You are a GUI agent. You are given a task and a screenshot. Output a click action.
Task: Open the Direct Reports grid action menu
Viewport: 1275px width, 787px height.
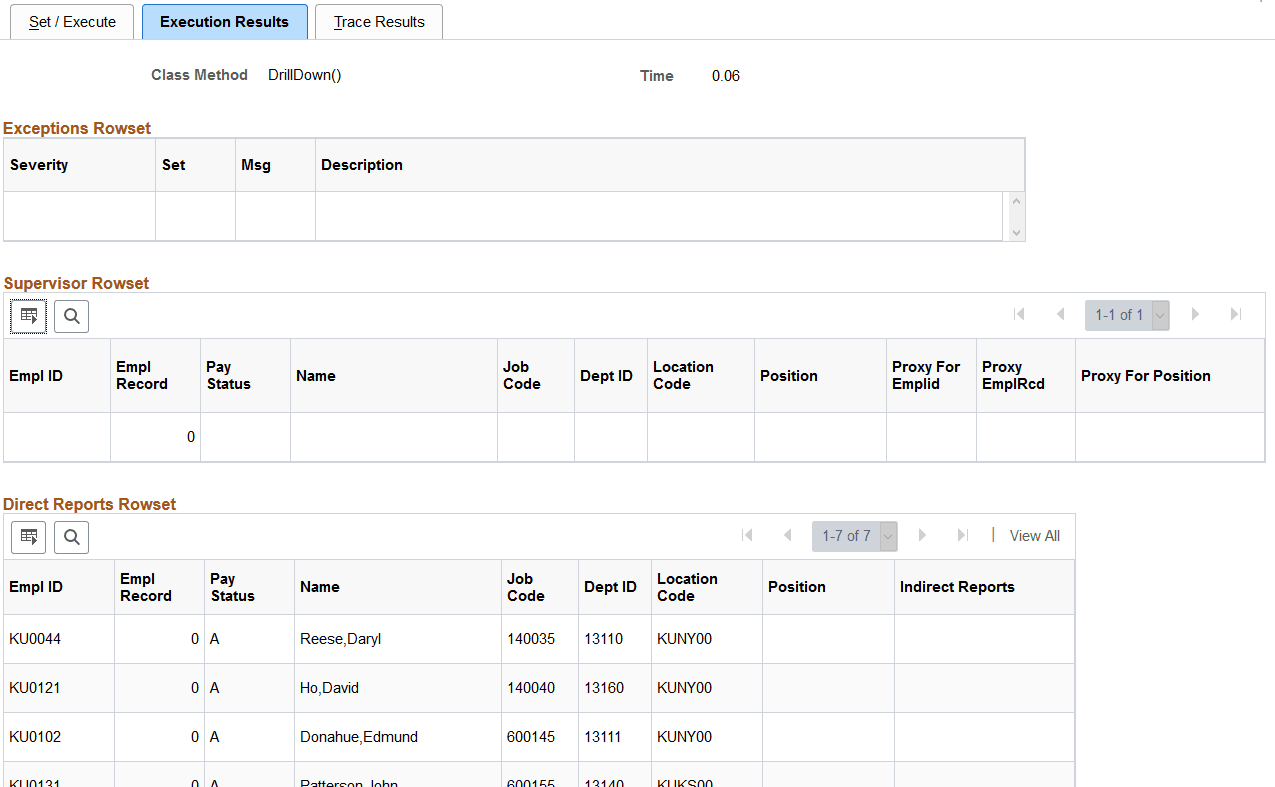tap(28, 536)
